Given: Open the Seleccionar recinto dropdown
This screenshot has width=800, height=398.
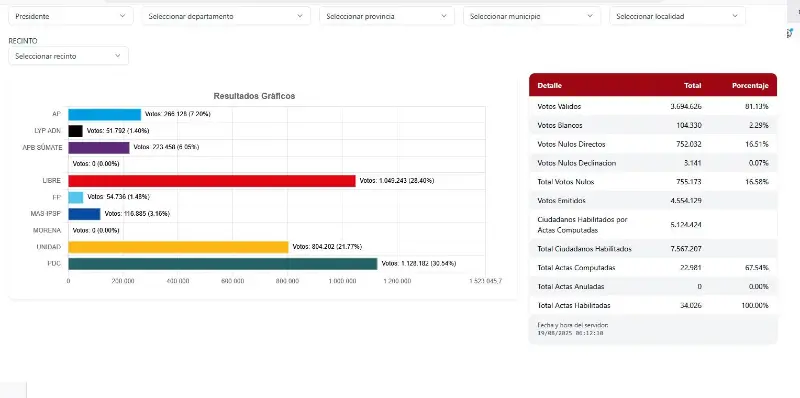Looking at the screenshot, I should tap(68, 56).
